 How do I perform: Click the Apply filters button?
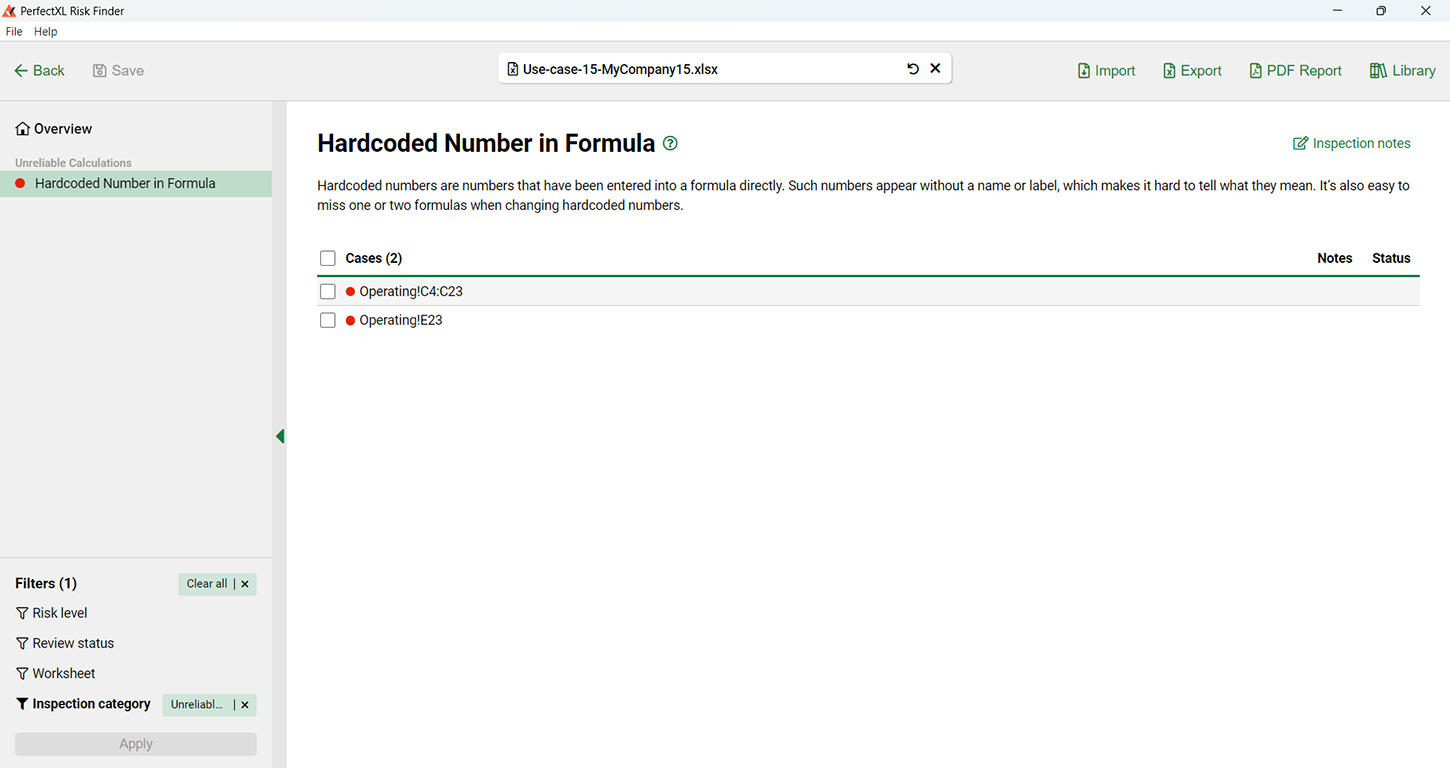tap(136, 744)
